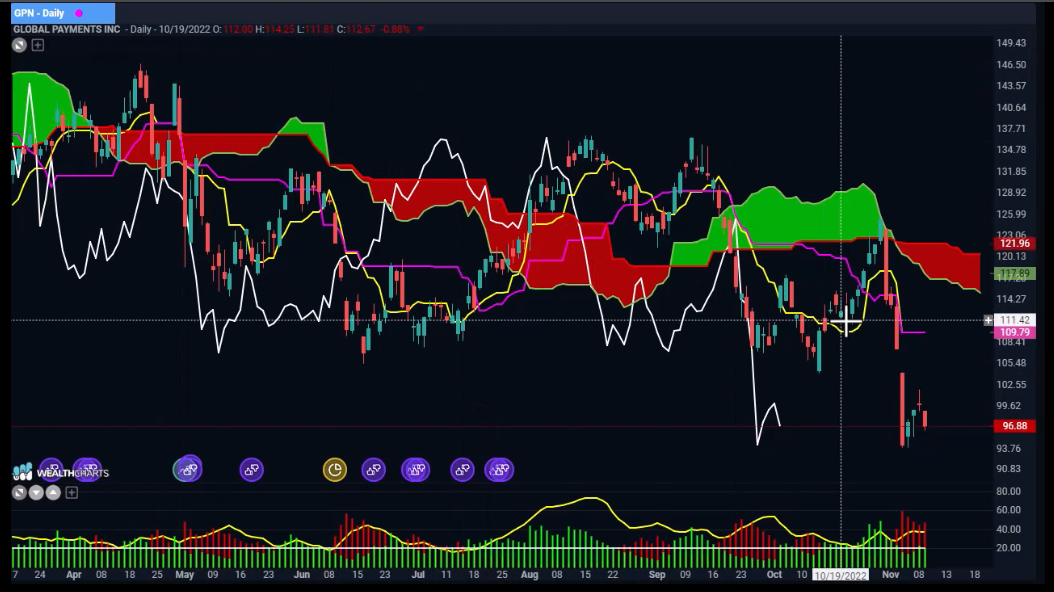Open the purple sentiment marker above May label
1054x592 pixels.
tap(188, 468)
